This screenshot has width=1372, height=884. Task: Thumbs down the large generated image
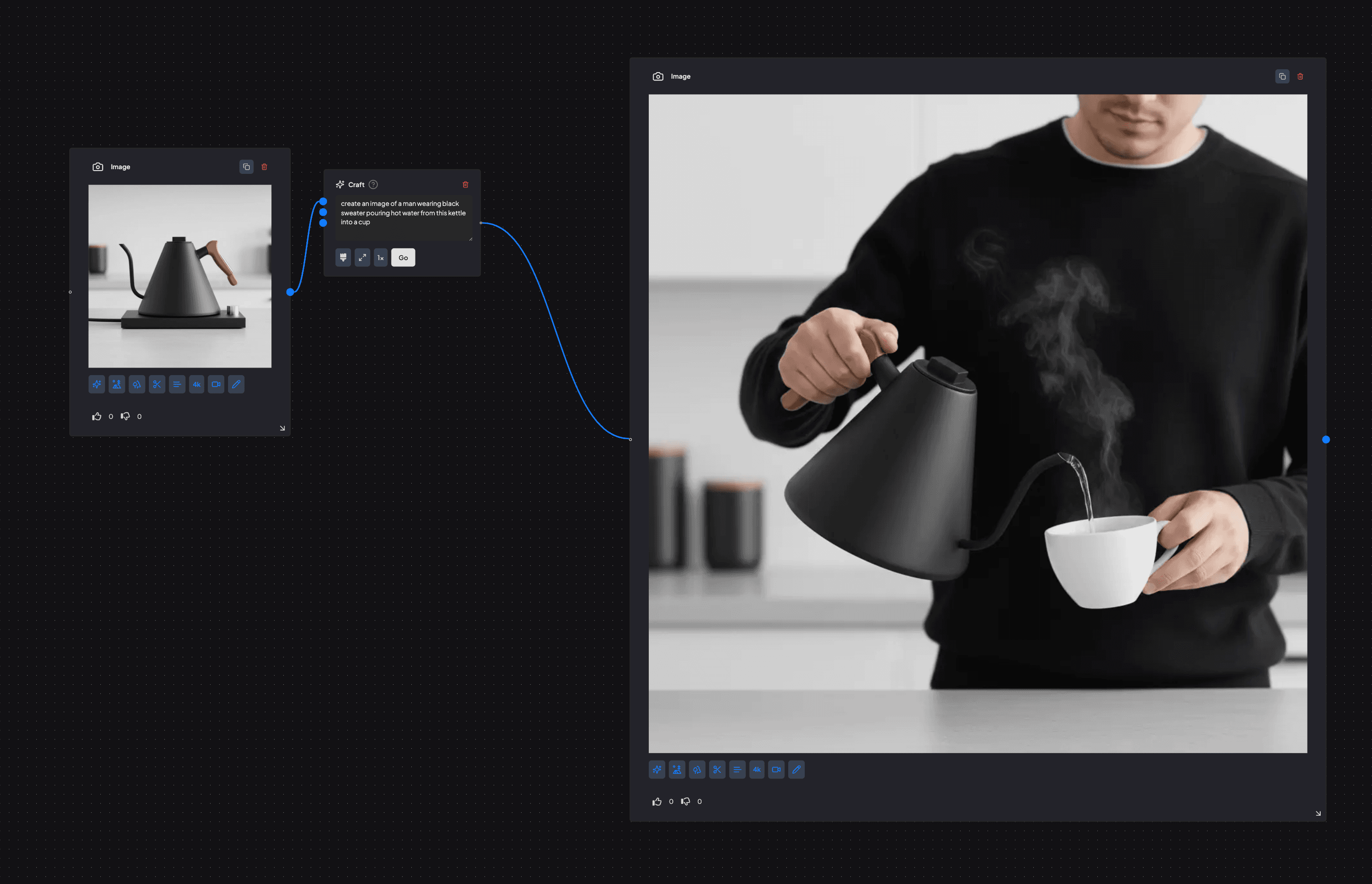point(686,802)
